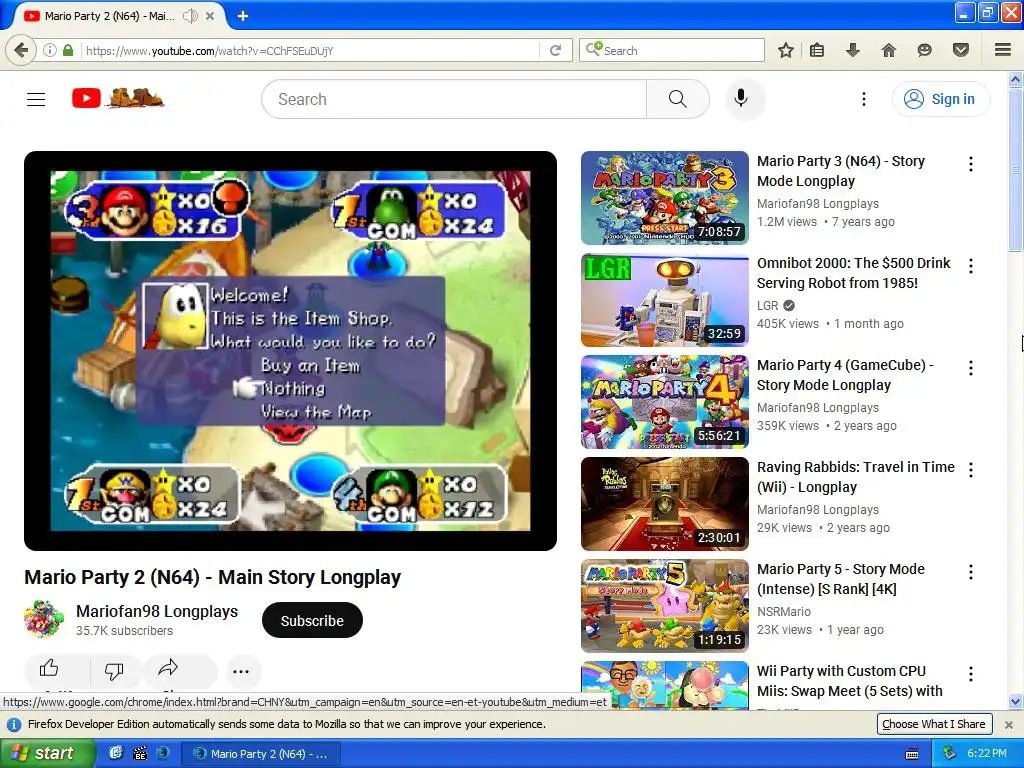
Task: Like the video with thumbs up
Action: coord(49,669)
